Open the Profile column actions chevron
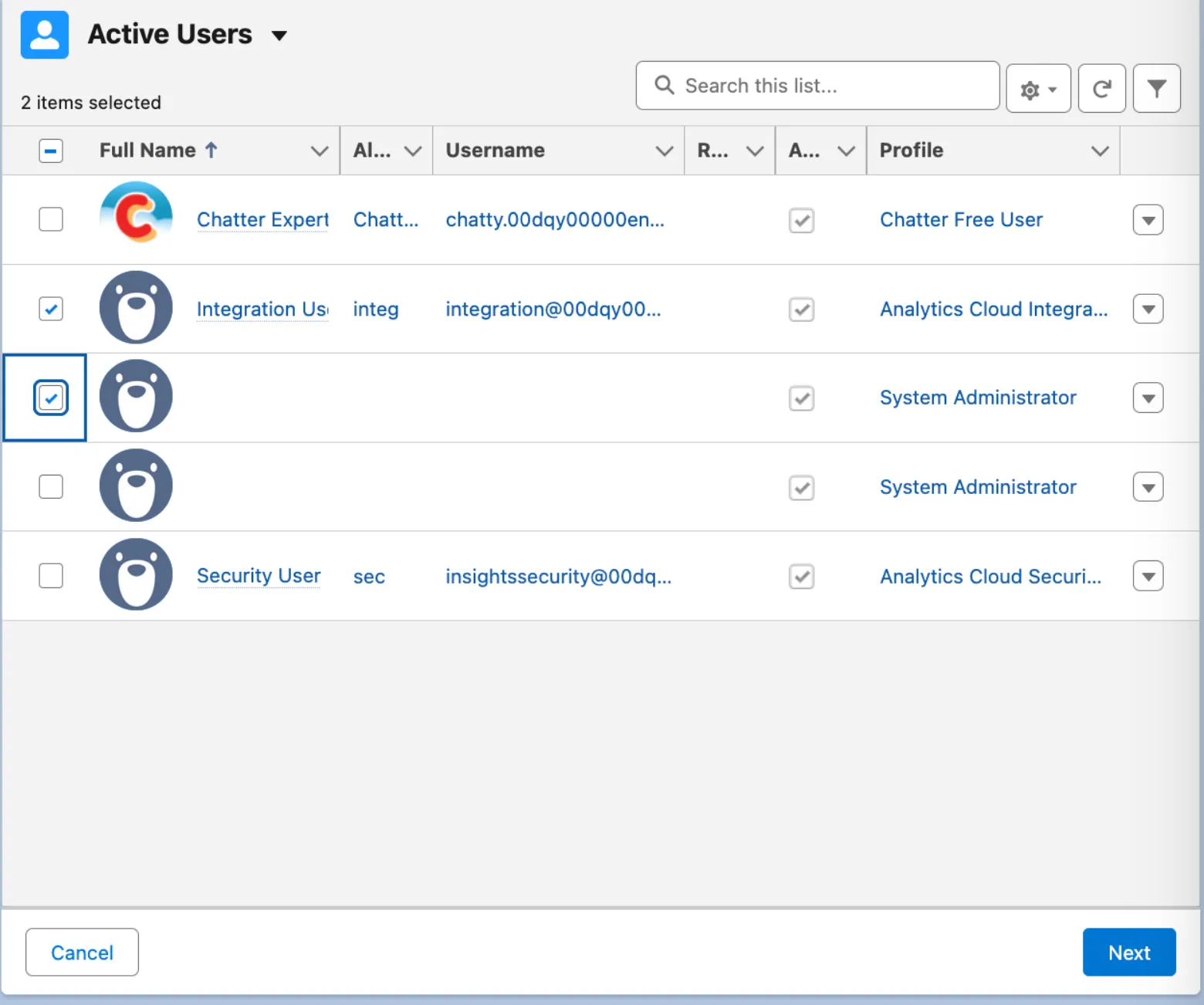1204x1005 pixels. click(1100, 151)
